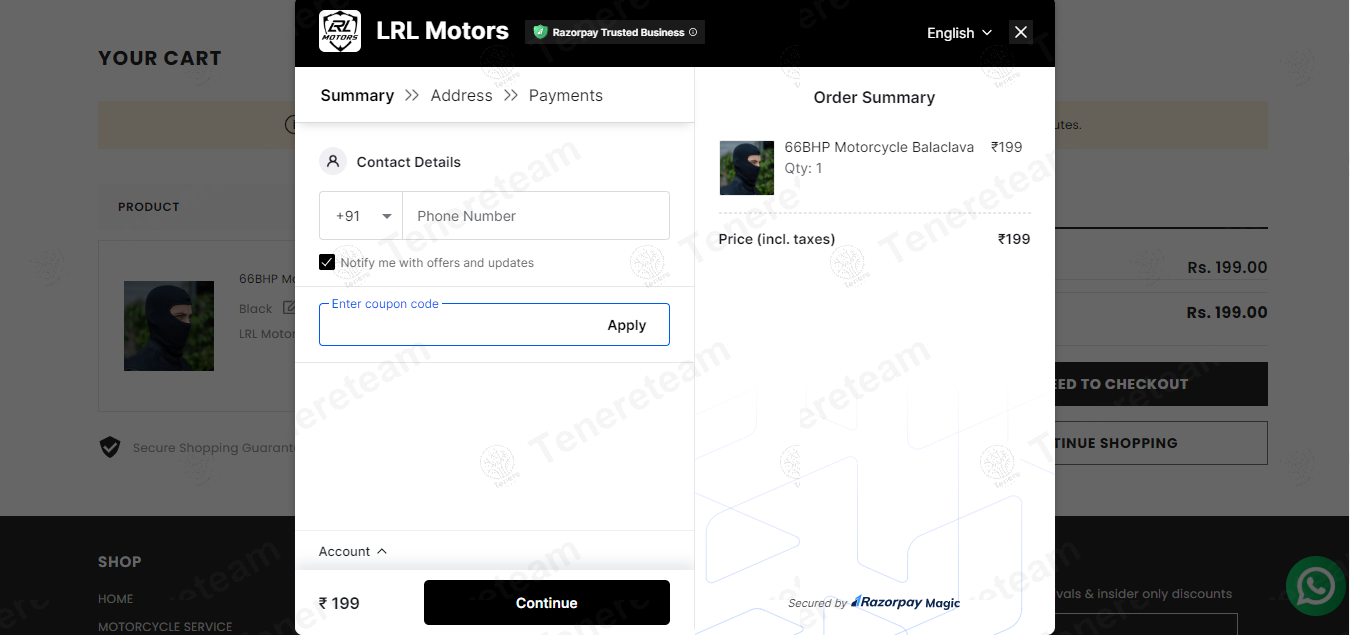Screen dimensions: 1350x635
Task: Open the English language dropdown
Action: (958, 33)
